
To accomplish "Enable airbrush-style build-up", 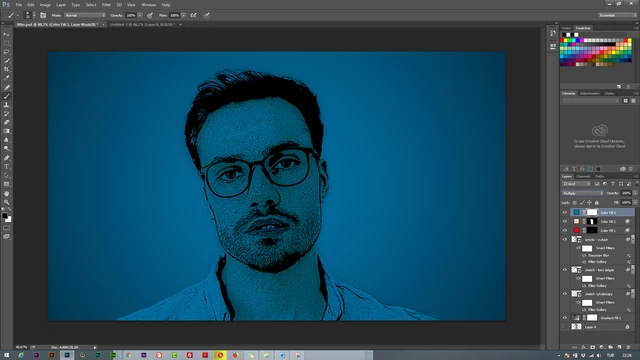I will point(193,15).
